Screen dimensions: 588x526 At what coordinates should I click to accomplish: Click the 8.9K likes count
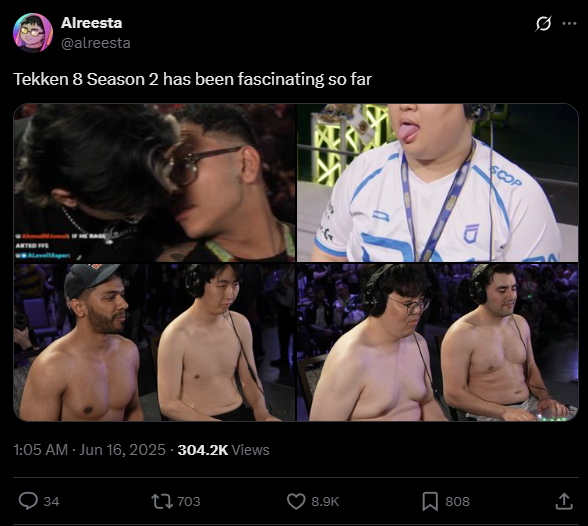[x=325, y=502]
